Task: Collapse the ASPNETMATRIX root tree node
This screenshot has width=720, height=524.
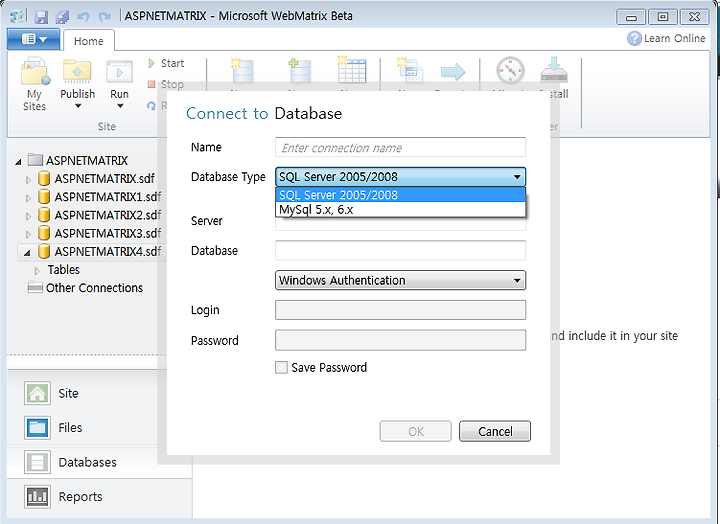Action: pyautogui.click(x=18, y=161)
